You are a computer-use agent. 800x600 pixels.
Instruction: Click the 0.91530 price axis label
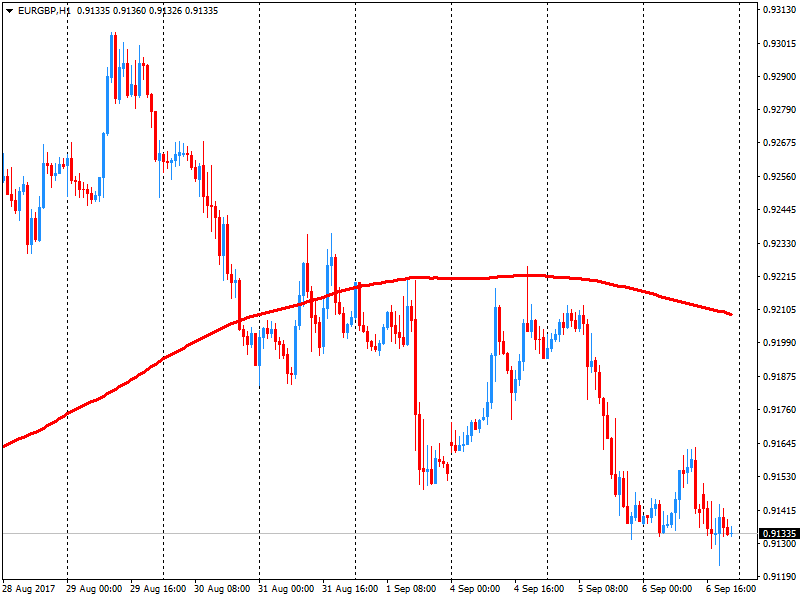779,477
